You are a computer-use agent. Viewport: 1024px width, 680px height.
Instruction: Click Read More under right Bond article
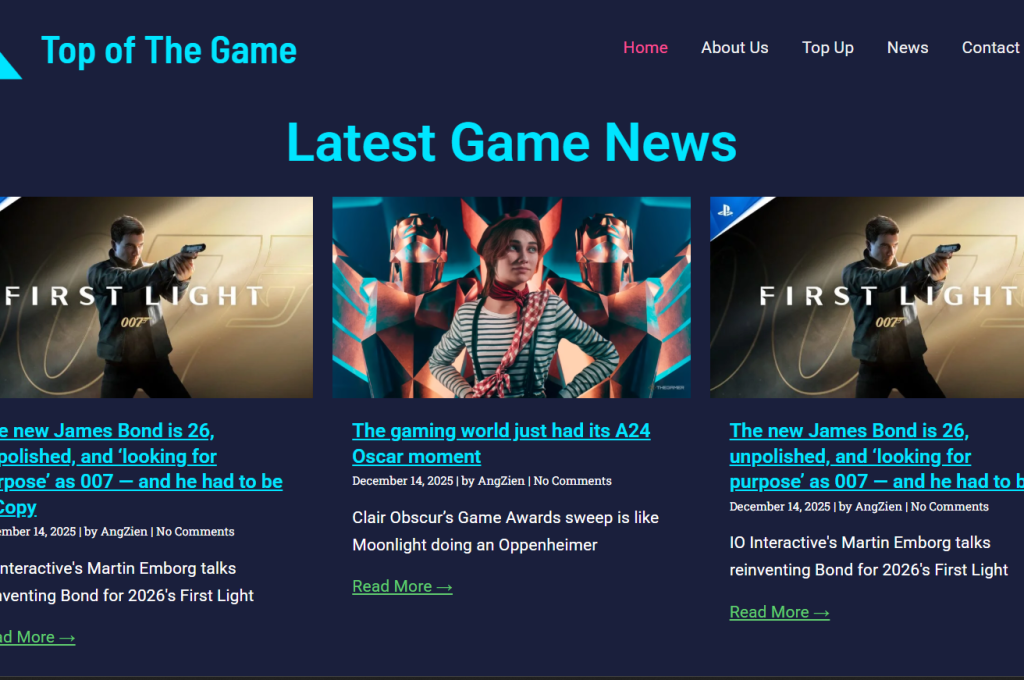779,612
